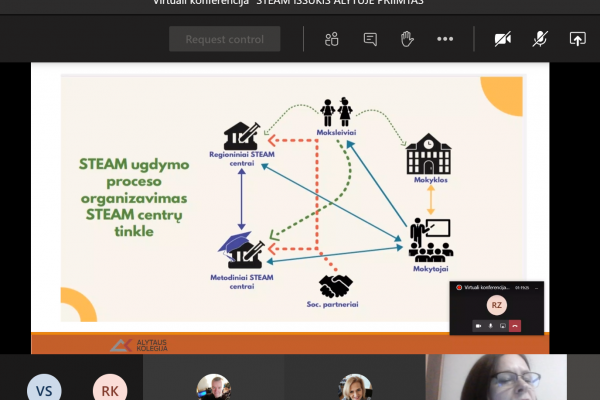600x400 pixels.
Task: Toggle camera in the small call window
Action: [x=478, y=326]
